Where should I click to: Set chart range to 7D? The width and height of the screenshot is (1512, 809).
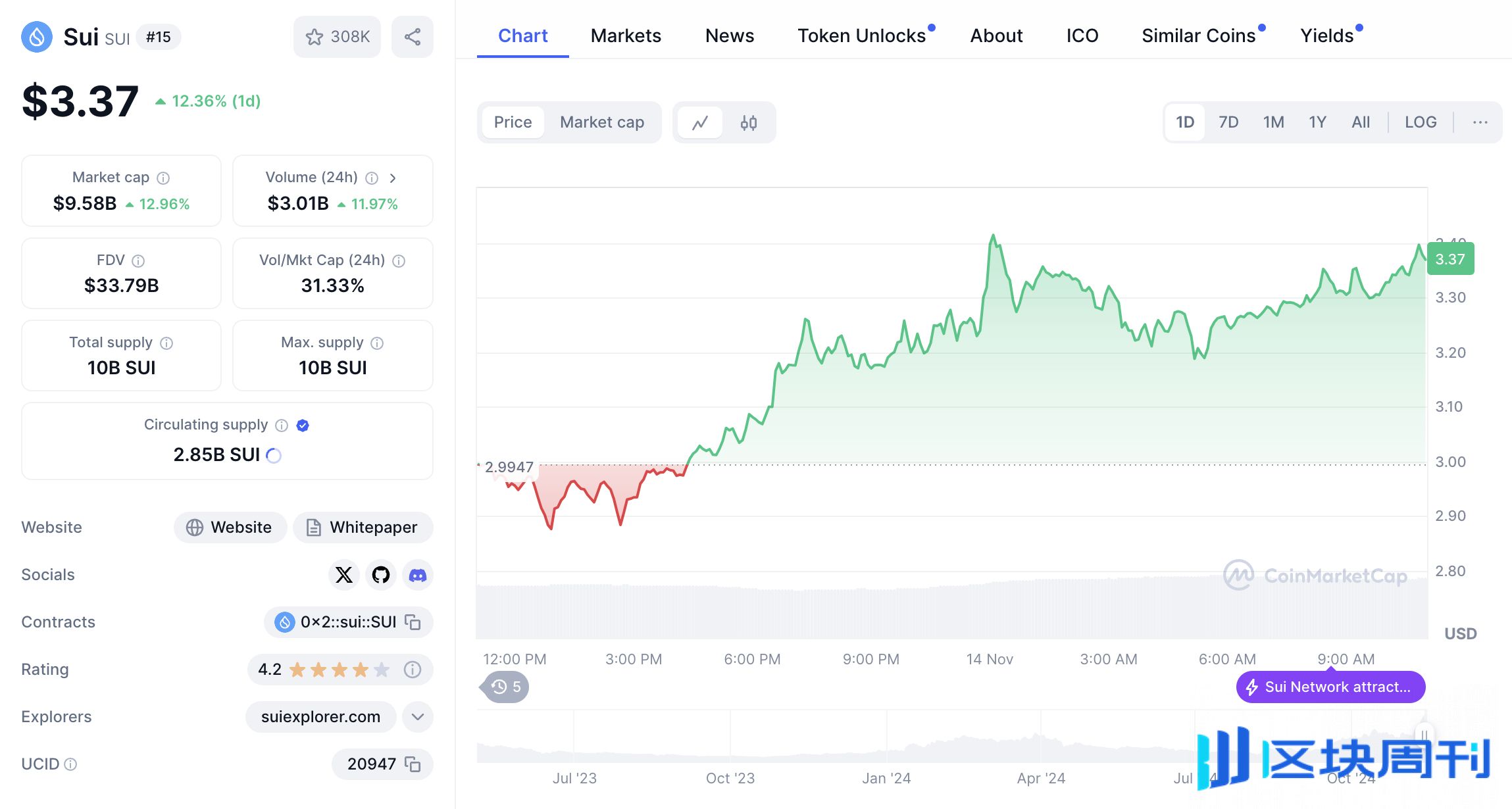[x=1228, y=122]
